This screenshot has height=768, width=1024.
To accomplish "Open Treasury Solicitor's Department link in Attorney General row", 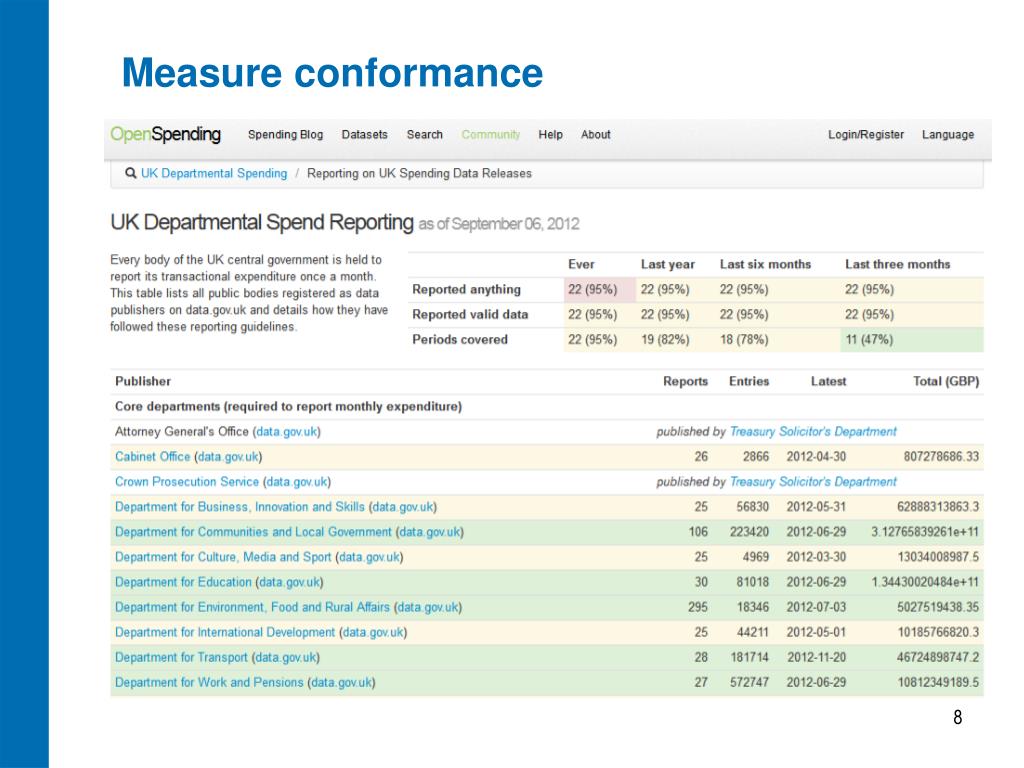I will [813, 432].
